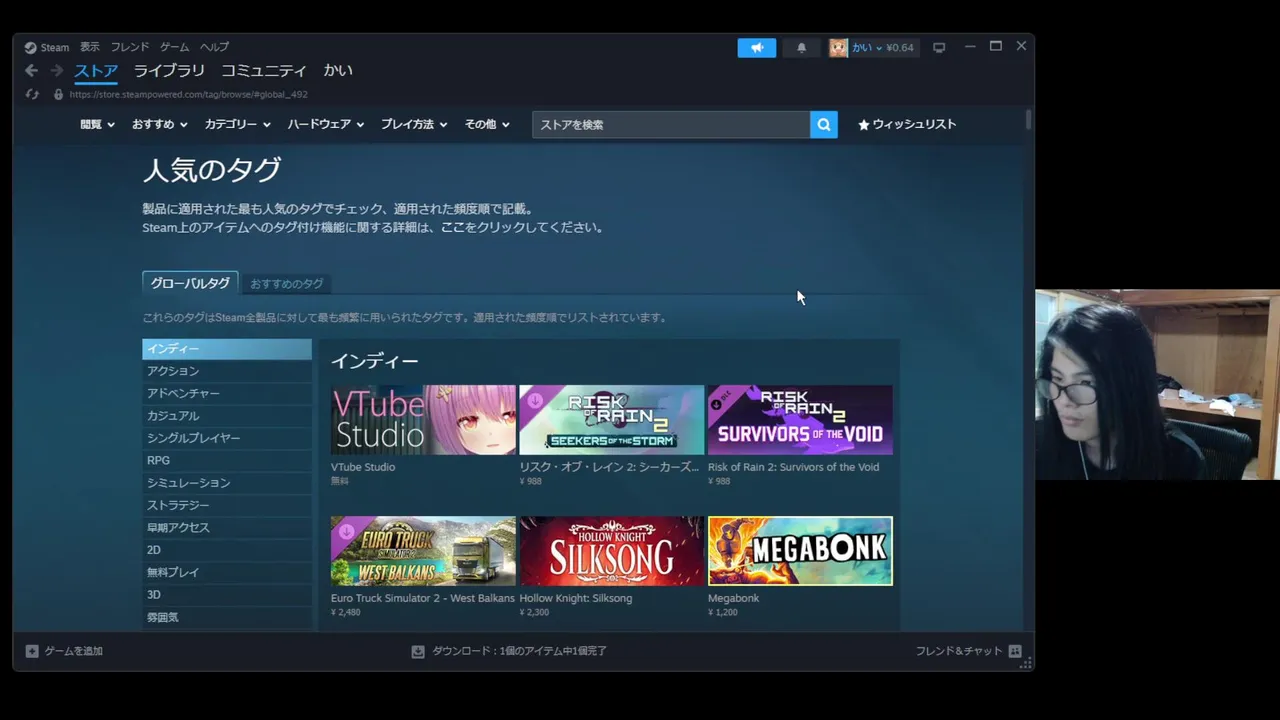This screenshot has width=1280, height=720.
Task: Select the シングルプレイヤー tag
Action: coord(227,438)
